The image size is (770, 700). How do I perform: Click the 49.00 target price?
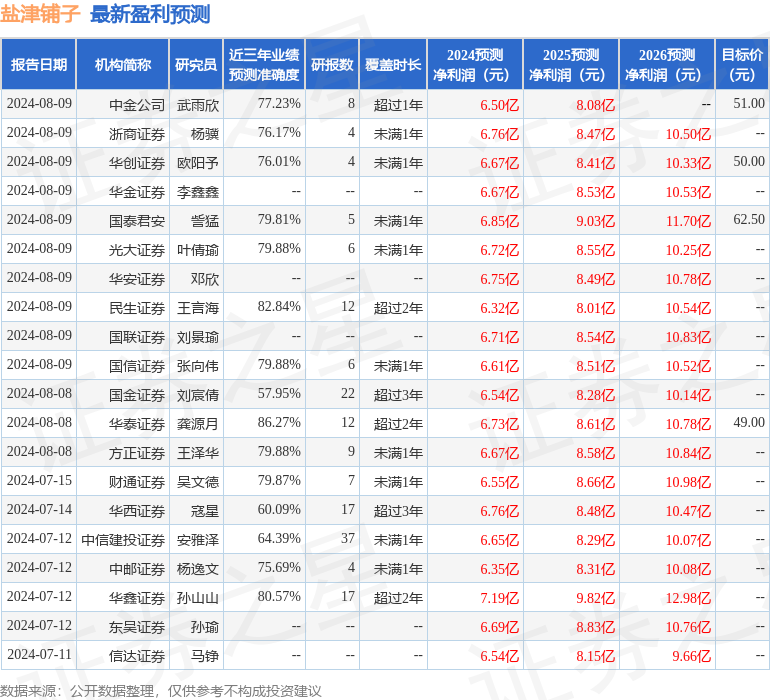(749, 422)
